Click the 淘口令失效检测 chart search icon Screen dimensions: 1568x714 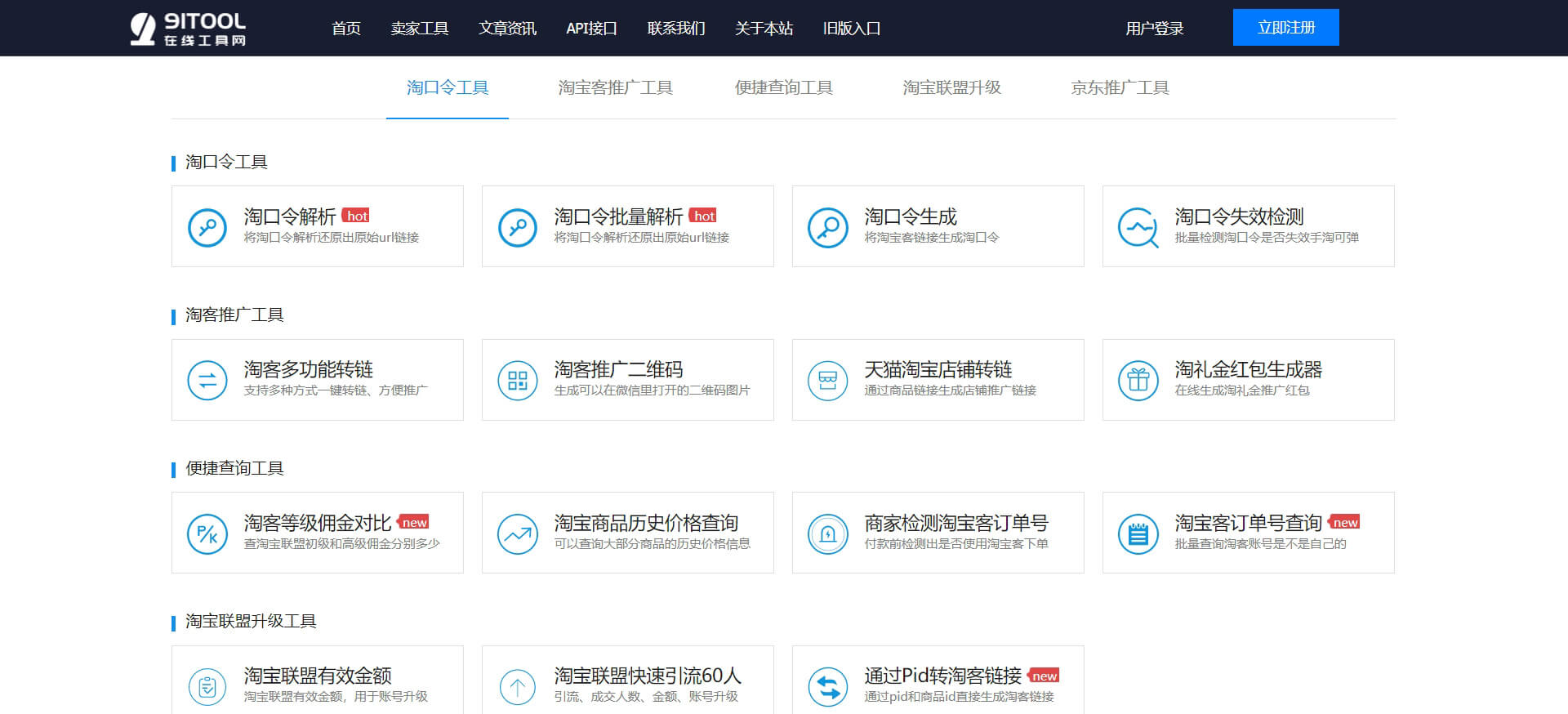click(1138, 227)
